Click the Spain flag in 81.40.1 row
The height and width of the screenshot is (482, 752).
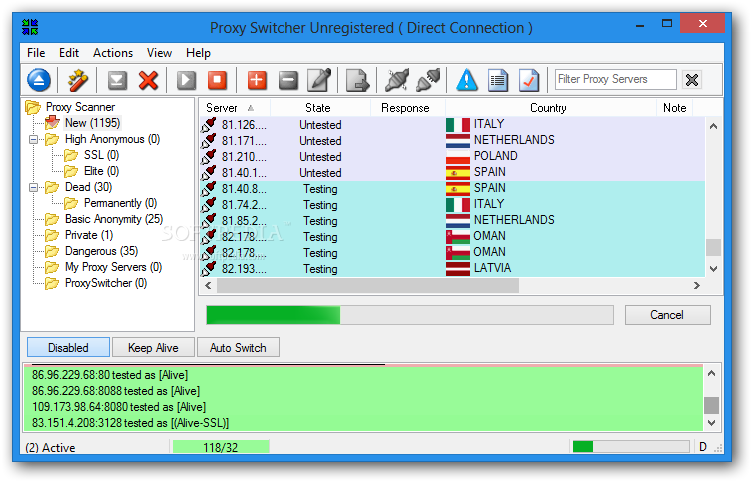458,173
